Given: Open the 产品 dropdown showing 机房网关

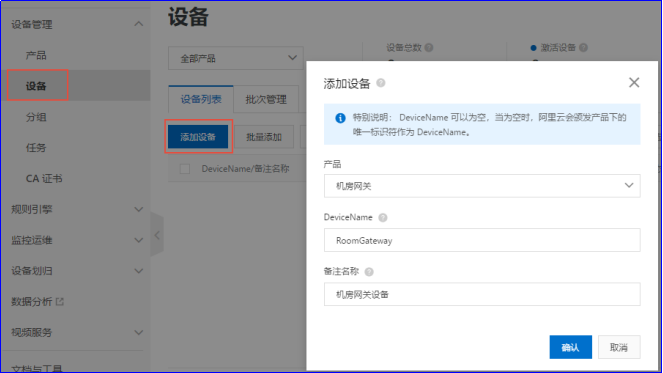Looking at the screenshot, I should point(482,186).
